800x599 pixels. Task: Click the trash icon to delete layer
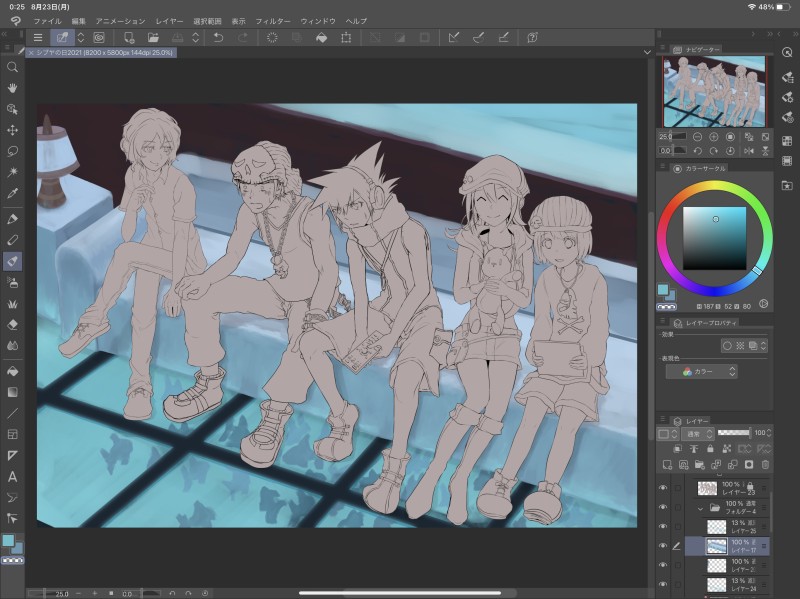(x=765, y=465)
